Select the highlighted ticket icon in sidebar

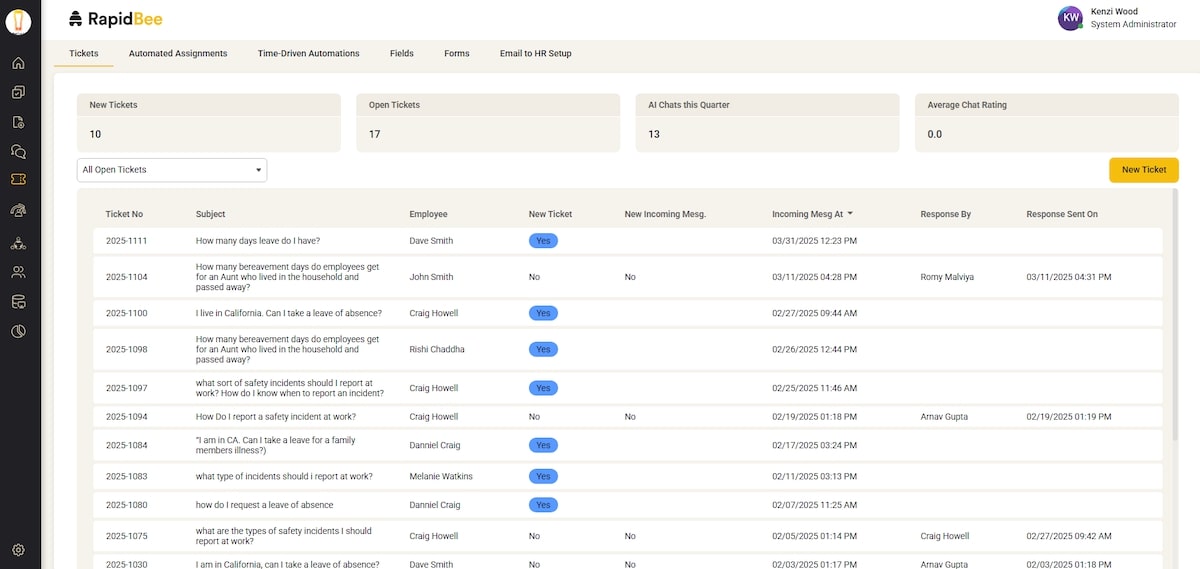pyautogui.click(x=18, y=179)
